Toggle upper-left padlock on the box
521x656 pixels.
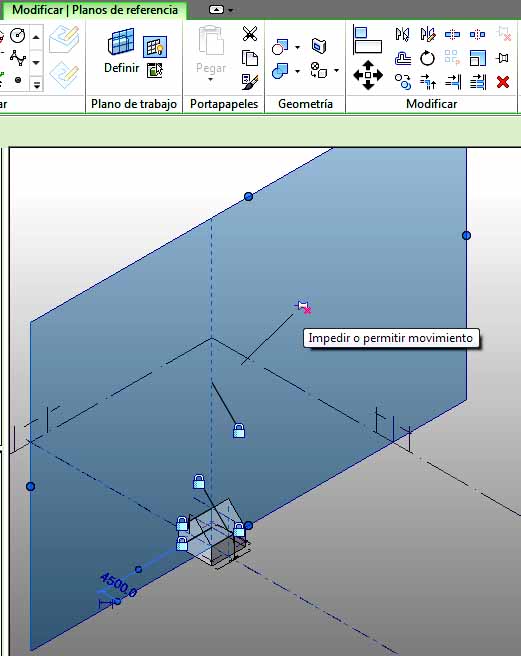click(182, 523)
